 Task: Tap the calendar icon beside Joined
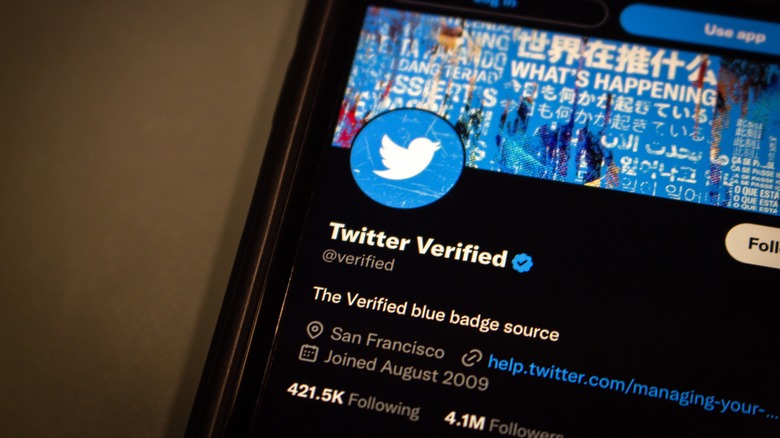[x=308, y=353]
